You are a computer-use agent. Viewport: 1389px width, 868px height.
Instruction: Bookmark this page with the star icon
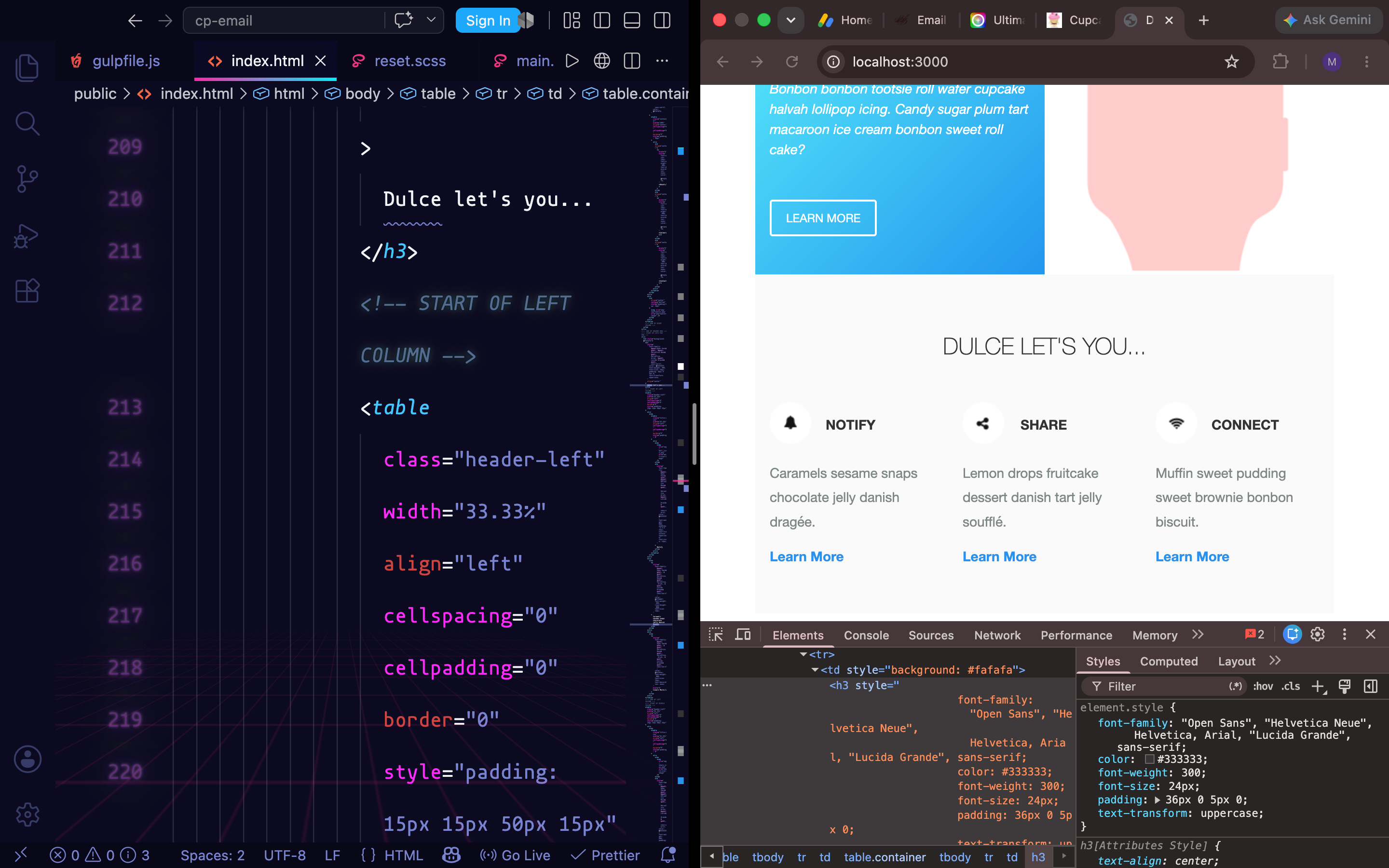(1232, 61)
